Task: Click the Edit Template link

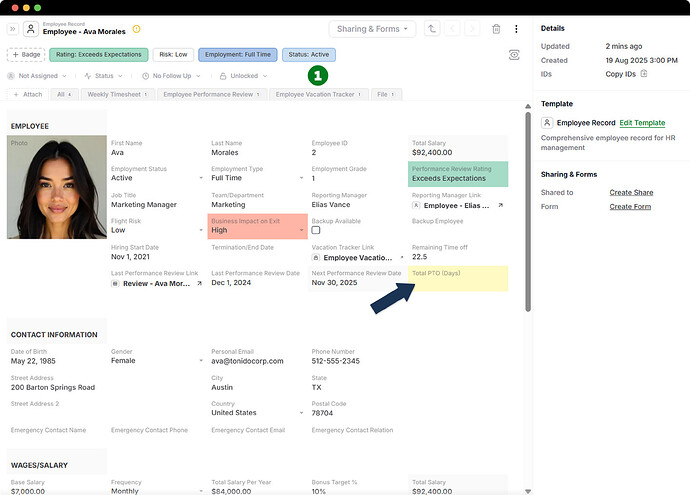Action: click(642, 122)
